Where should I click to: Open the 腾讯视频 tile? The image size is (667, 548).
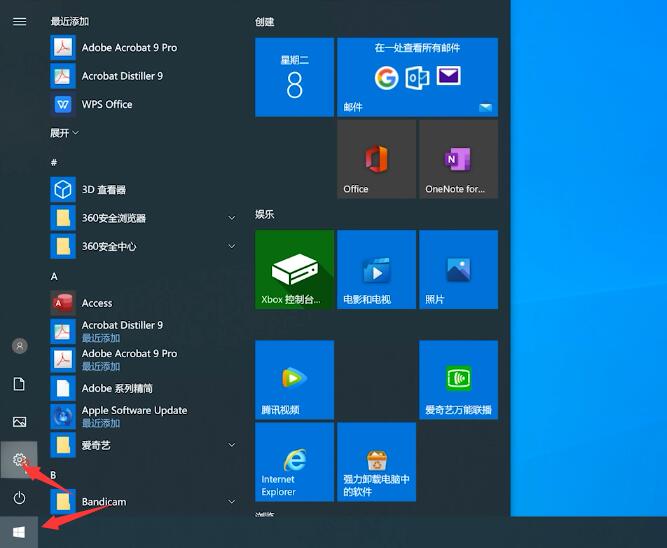(294, 380)
